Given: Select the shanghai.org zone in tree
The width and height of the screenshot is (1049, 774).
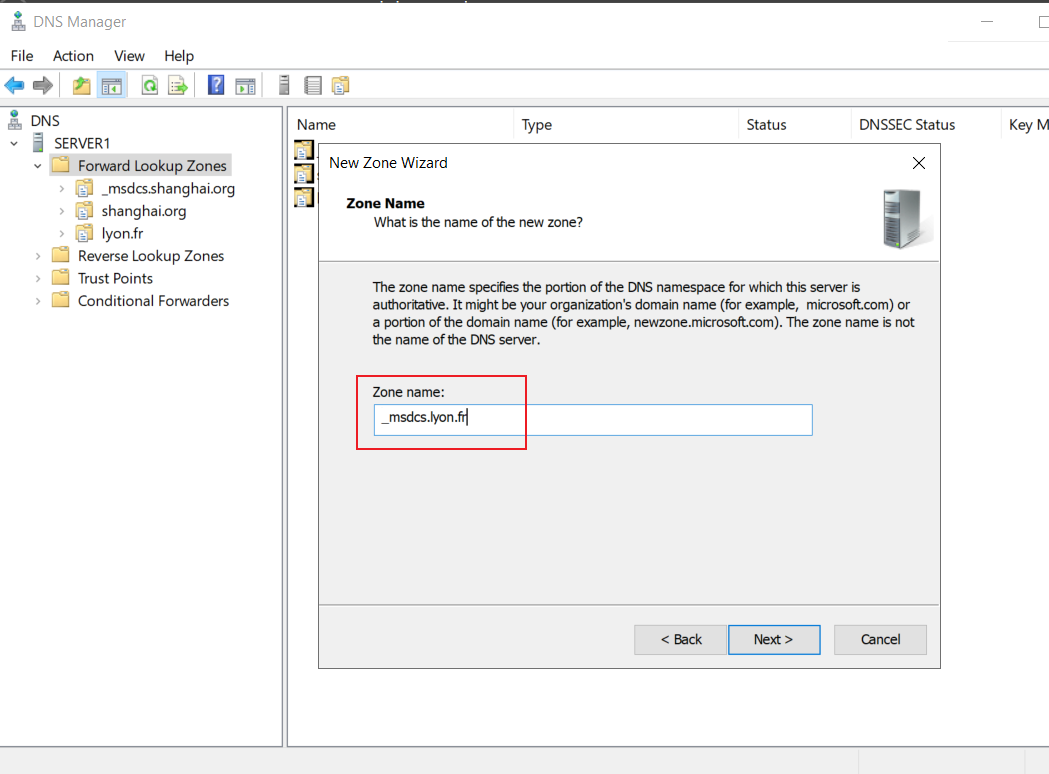Looking at the screenshot, I should pyautogui.click(x=144, y=211).
